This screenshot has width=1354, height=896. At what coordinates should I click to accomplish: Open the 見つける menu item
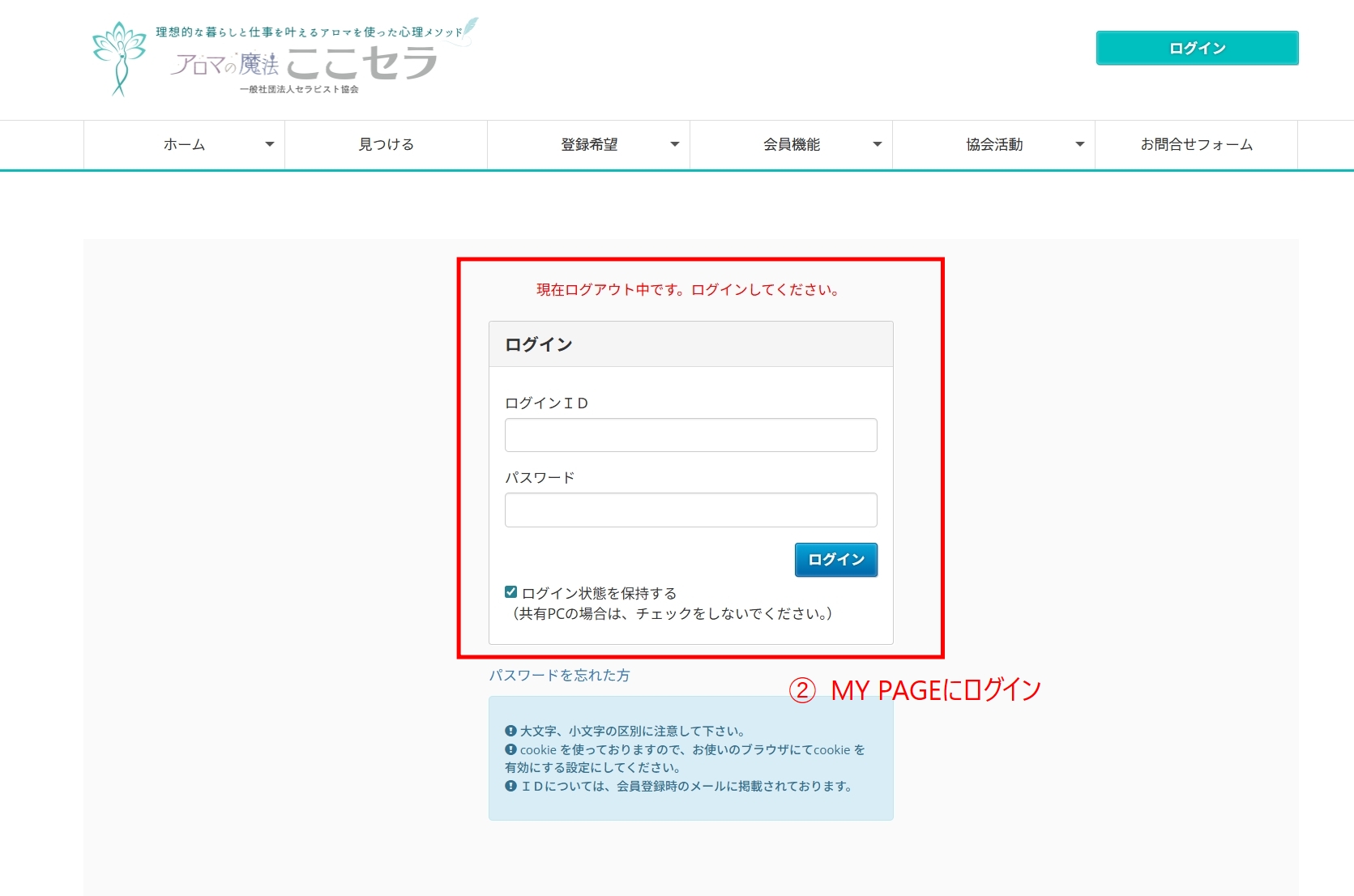[387, 145]
